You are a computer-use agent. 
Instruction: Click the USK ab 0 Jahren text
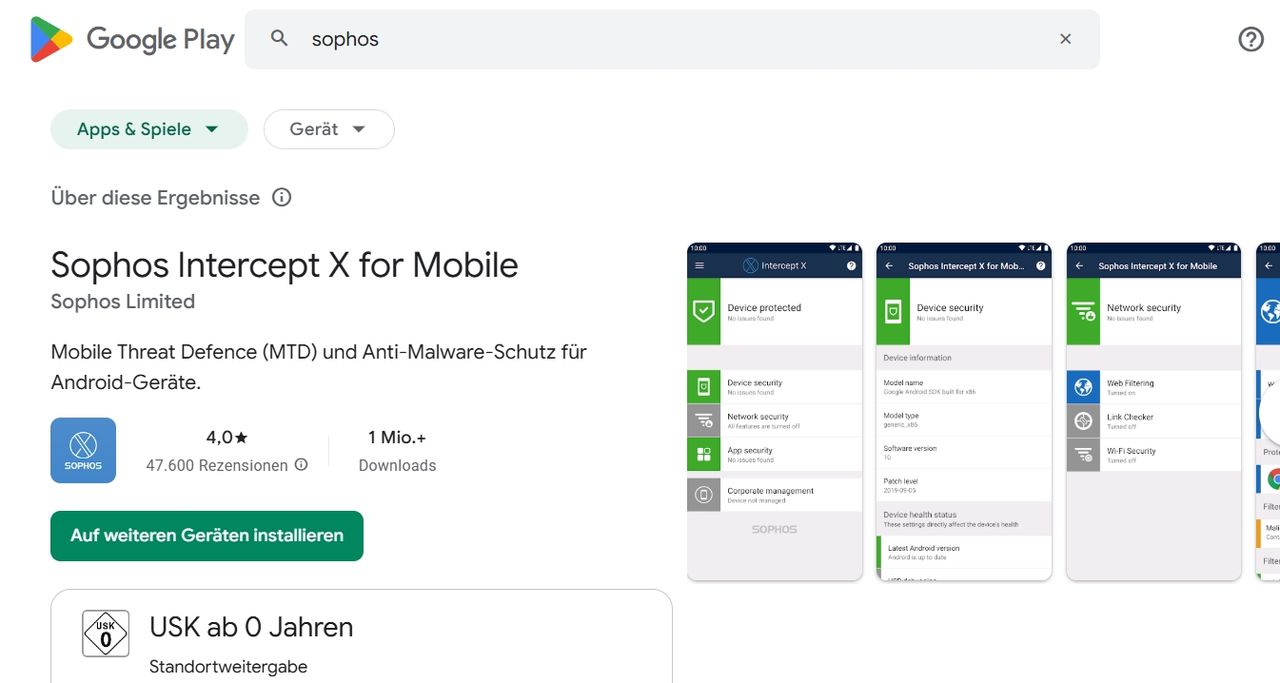click(x=251, y=627)
